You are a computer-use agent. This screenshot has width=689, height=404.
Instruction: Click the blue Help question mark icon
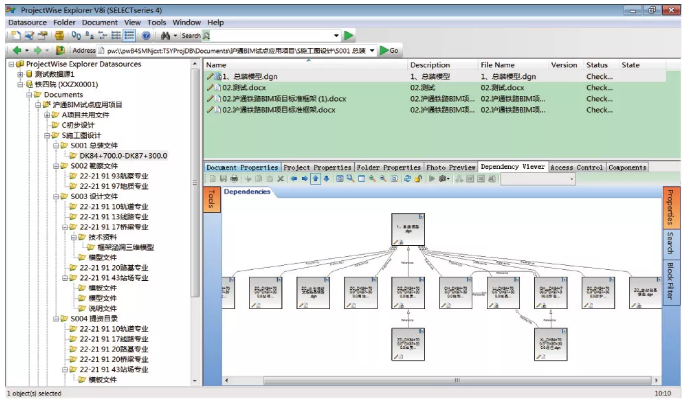point(146,36)
